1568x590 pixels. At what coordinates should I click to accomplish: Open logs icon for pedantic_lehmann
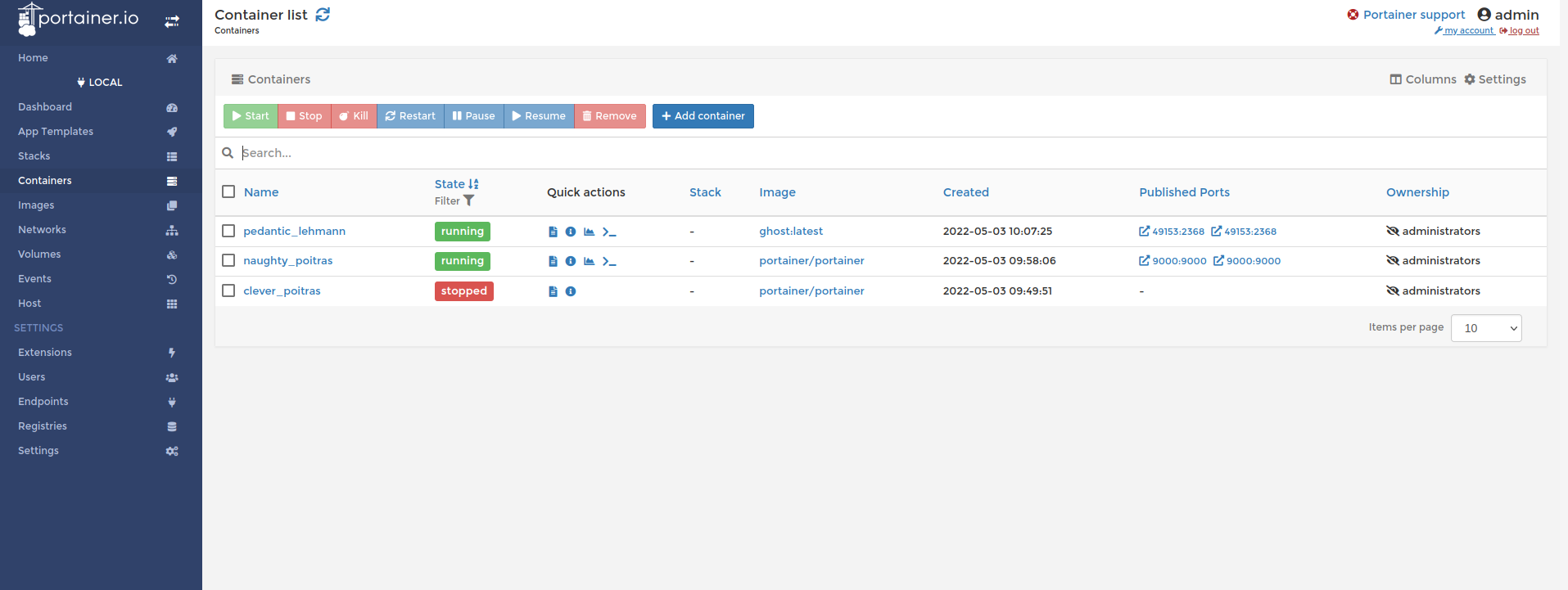553,232
